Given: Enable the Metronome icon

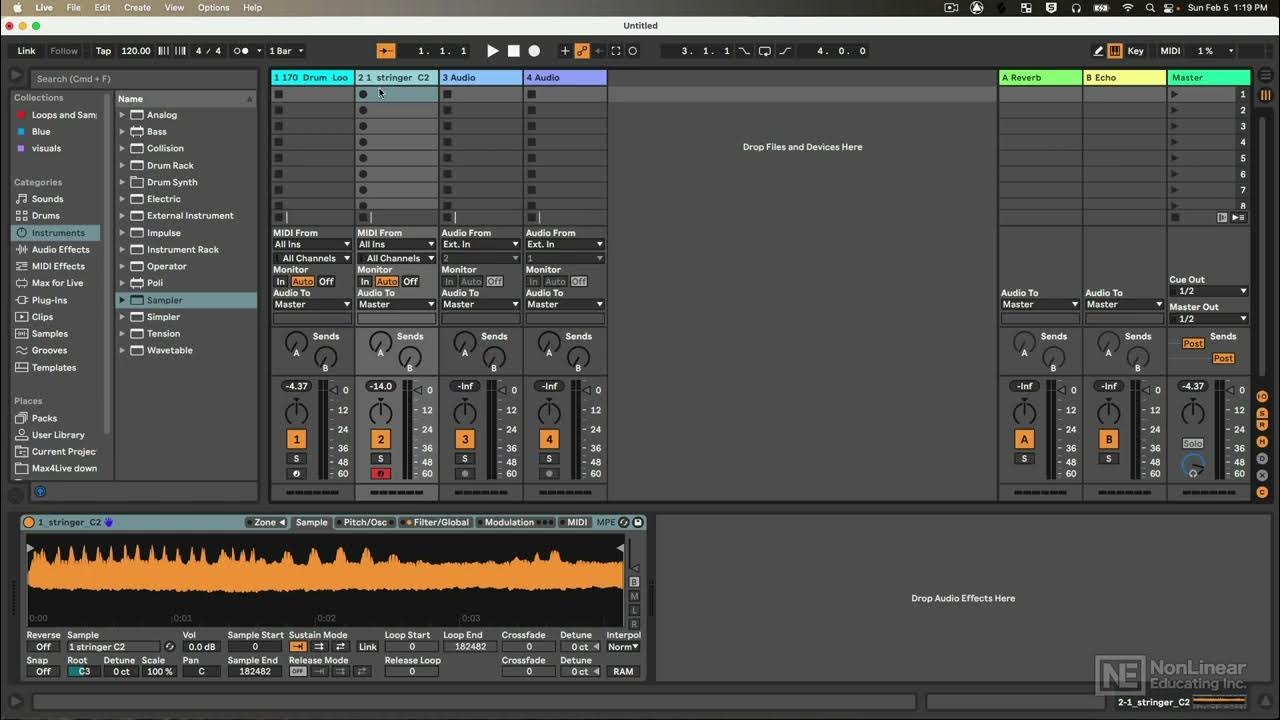Looking at the screenshot, I should [241, 51].
